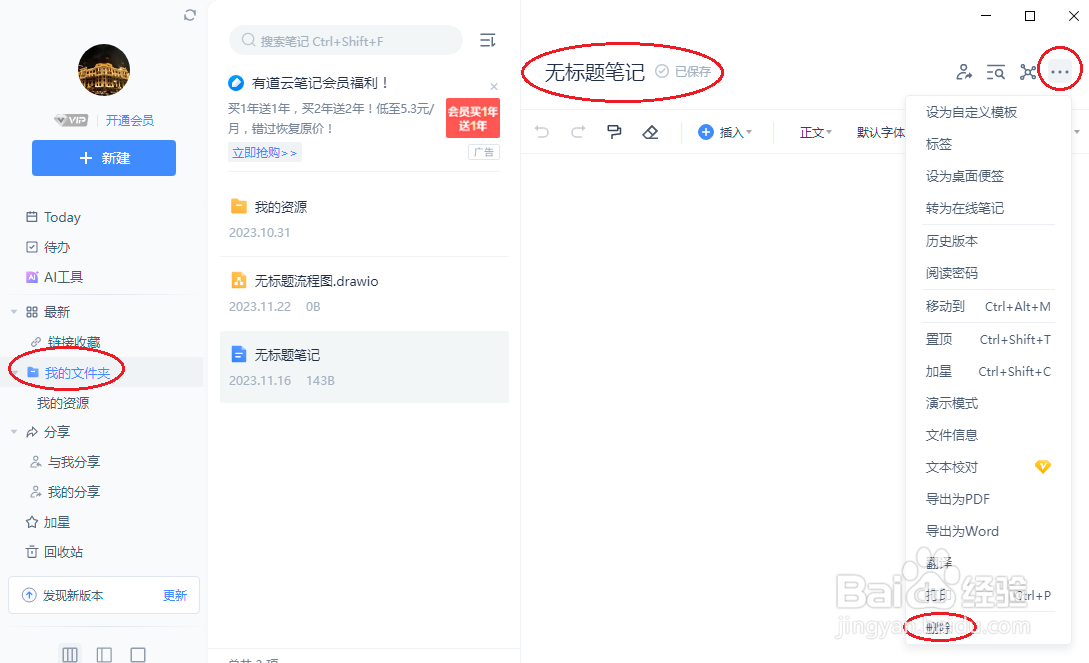Viewport: 1089px width, 663px height.
Task: Collapse the 最新 section arrow
Action: coord(14,312)
